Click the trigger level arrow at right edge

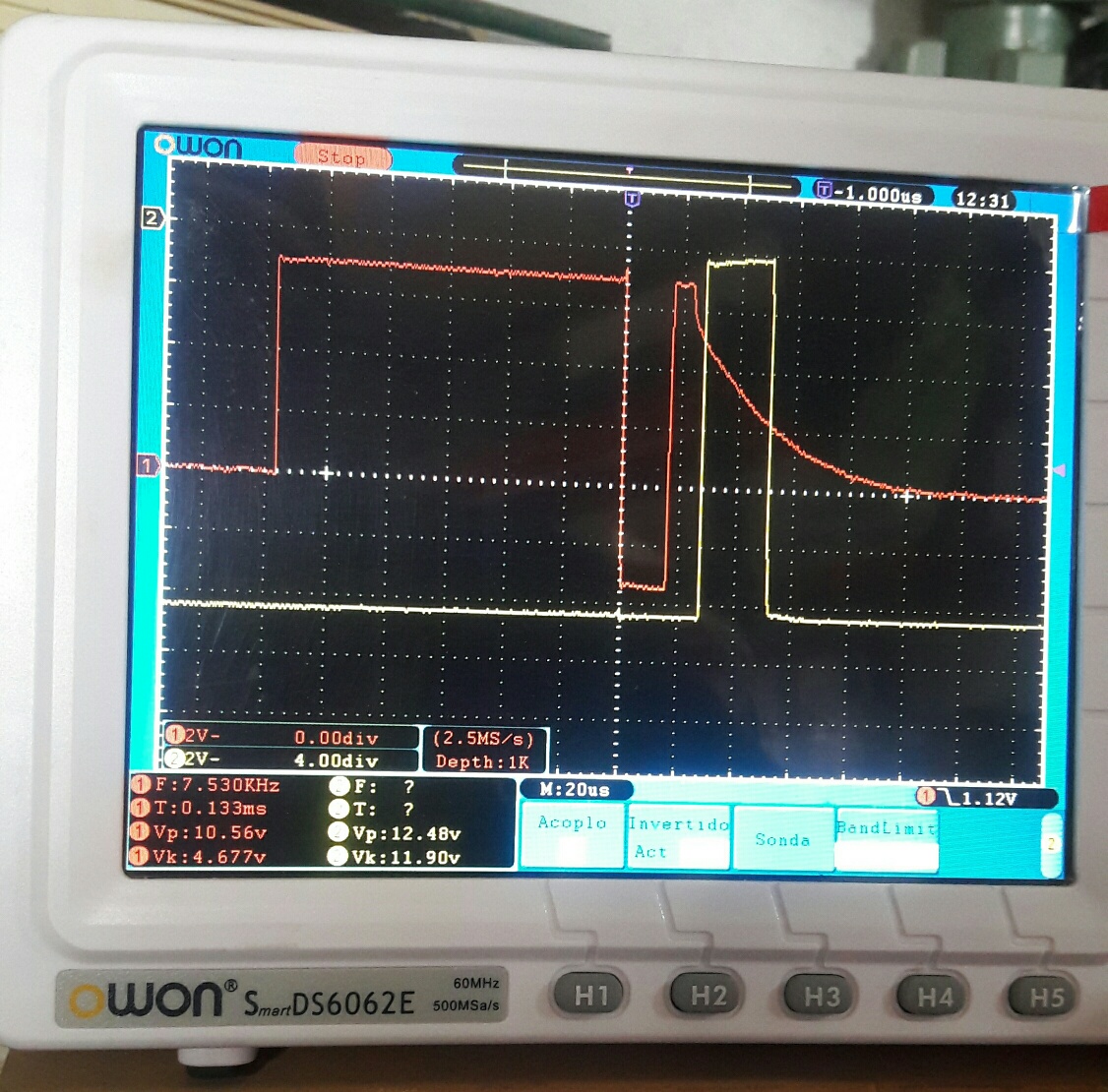coord(1059,470)
